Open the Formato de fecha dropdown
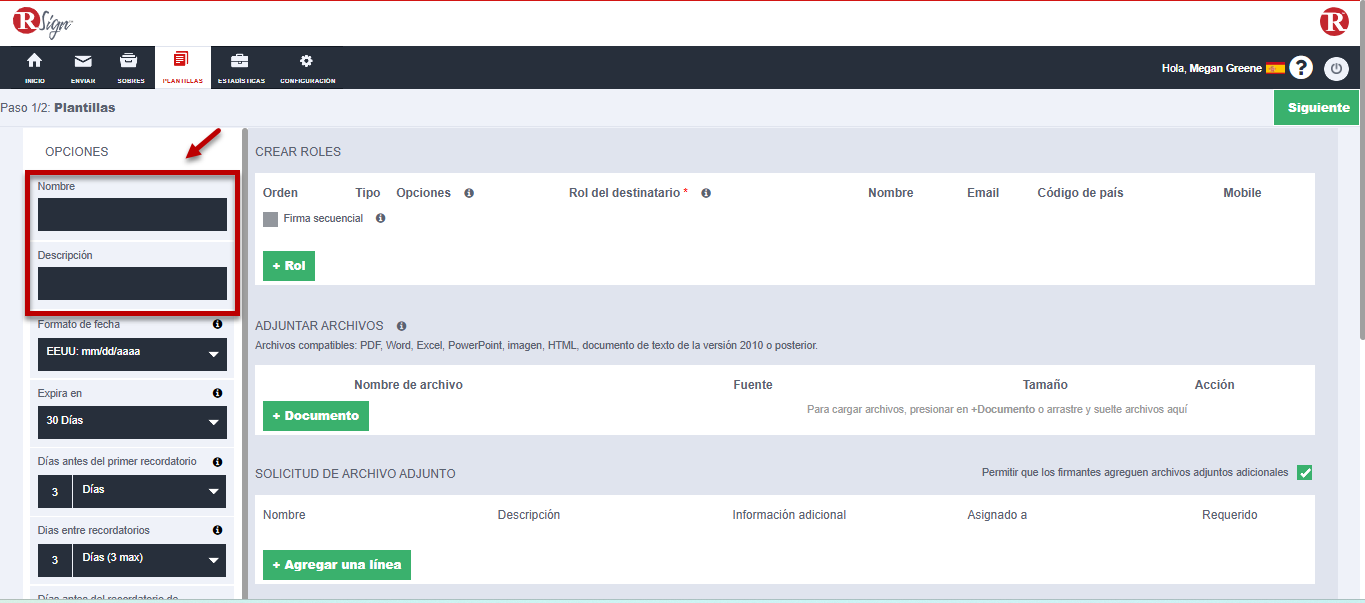 point(132,354)
